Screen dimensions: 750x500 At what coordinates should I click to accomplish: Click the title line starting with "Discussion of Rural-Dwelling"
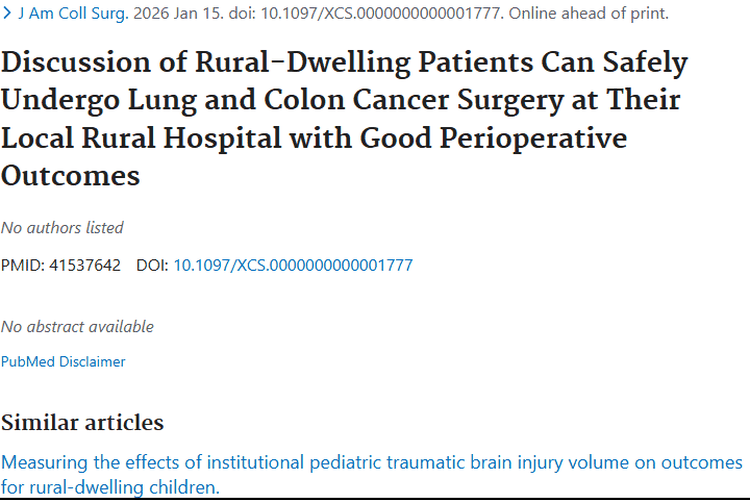pyautogui.click(x=344, y=62)
